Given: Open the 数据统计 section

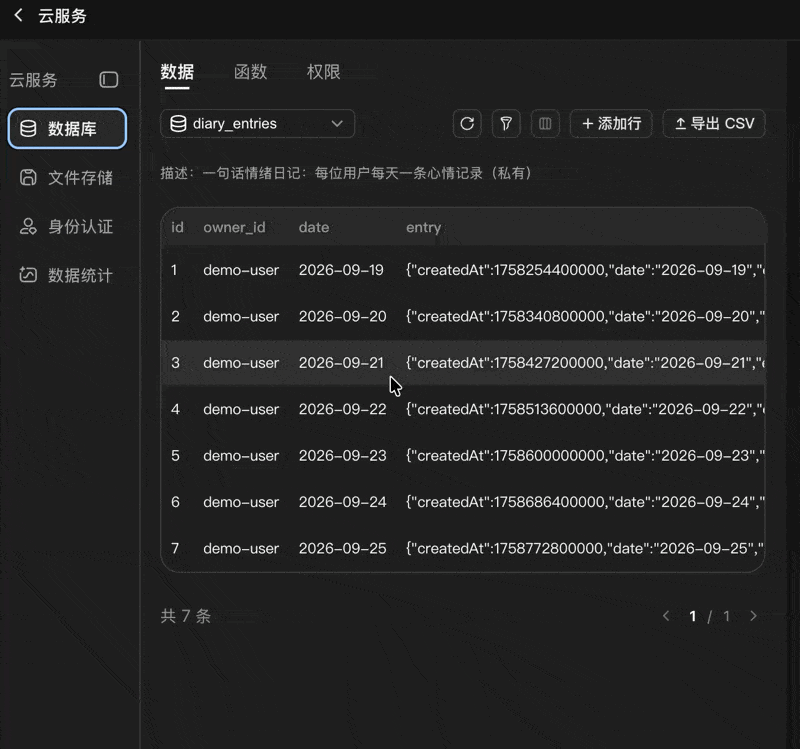Looking at the screenshot, I should [x=67, y=276].
